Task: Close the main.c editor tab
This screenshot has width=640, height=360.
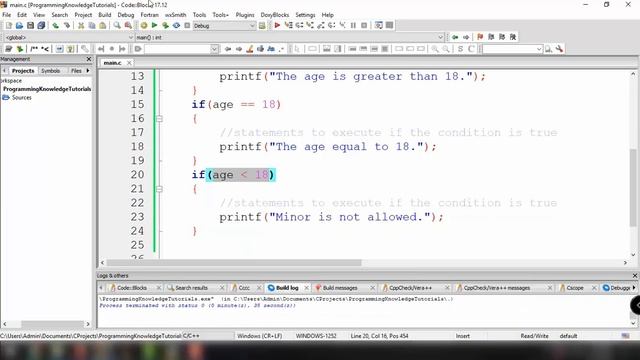Action: coord(129,62)
